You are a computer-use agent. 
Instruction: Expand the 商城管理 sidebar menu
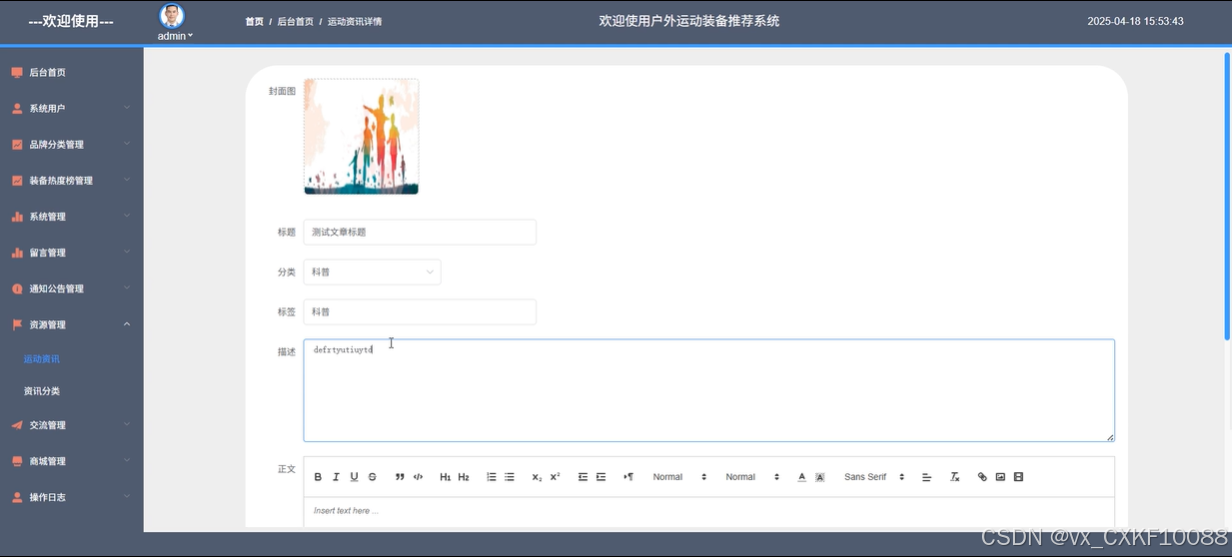[x=72, y=461]
